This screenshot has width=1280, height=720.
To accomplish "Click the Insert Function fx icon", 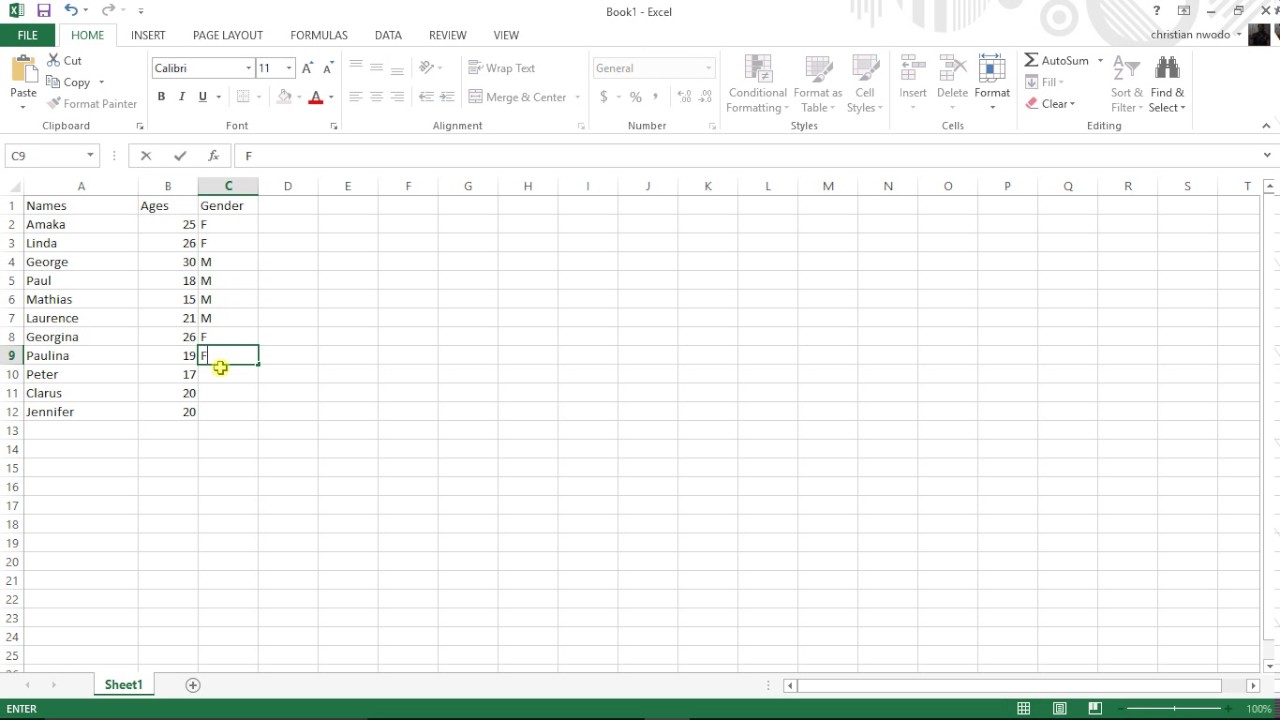I will click(213, 156).
